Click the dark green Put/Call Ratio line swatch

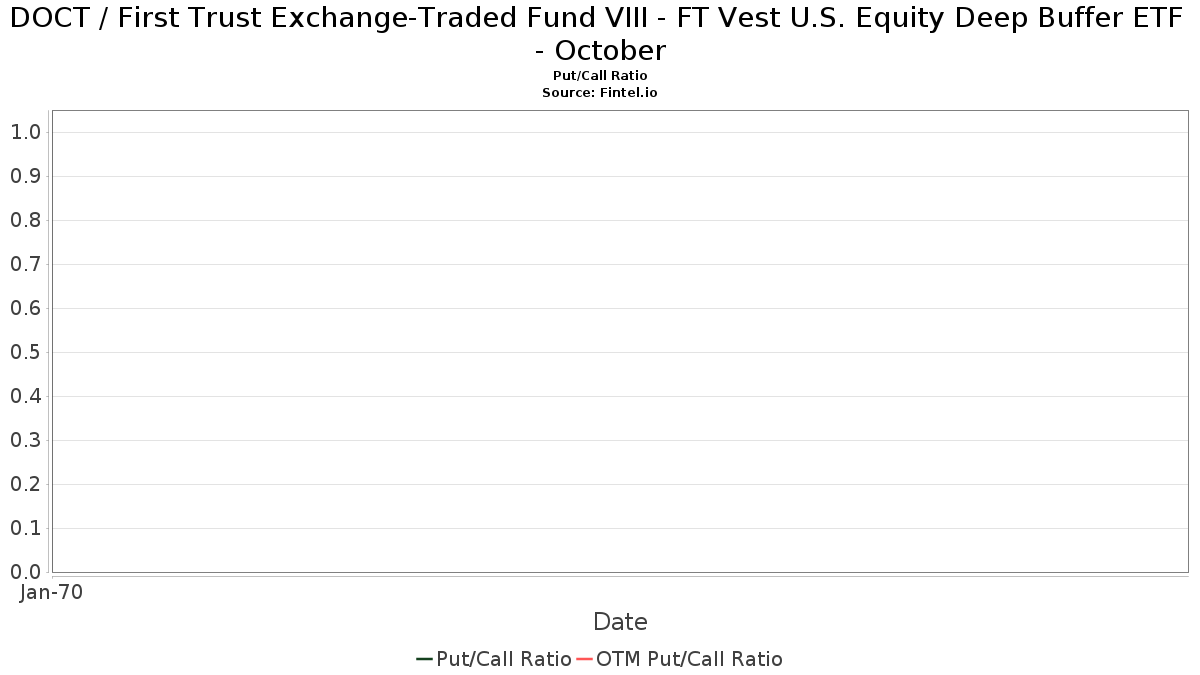click(x=424, y=659)
